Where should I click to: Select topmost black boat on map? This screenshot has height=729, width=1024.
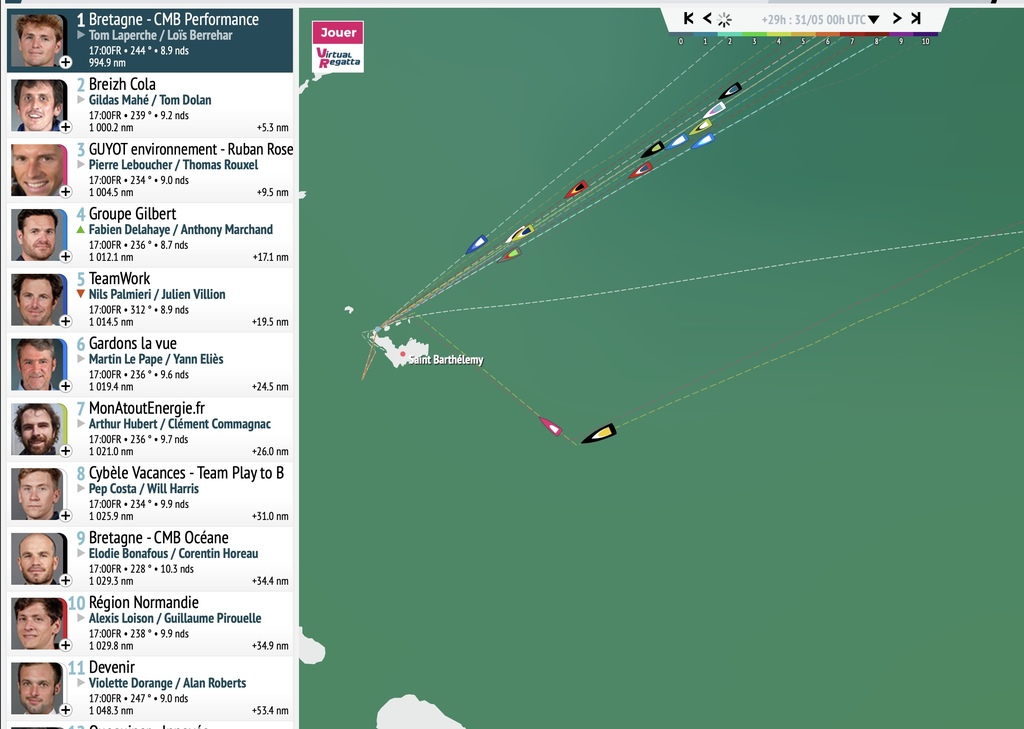coord(730,90)
